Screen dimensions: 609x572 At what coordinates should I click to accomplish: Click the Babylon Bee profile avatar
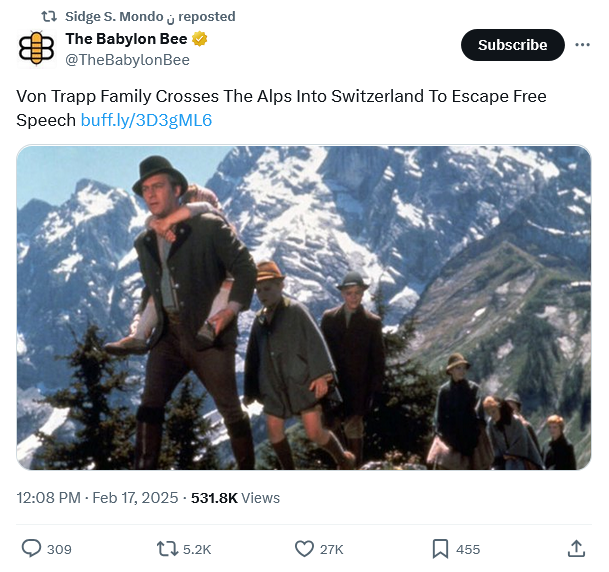(37, 47)
